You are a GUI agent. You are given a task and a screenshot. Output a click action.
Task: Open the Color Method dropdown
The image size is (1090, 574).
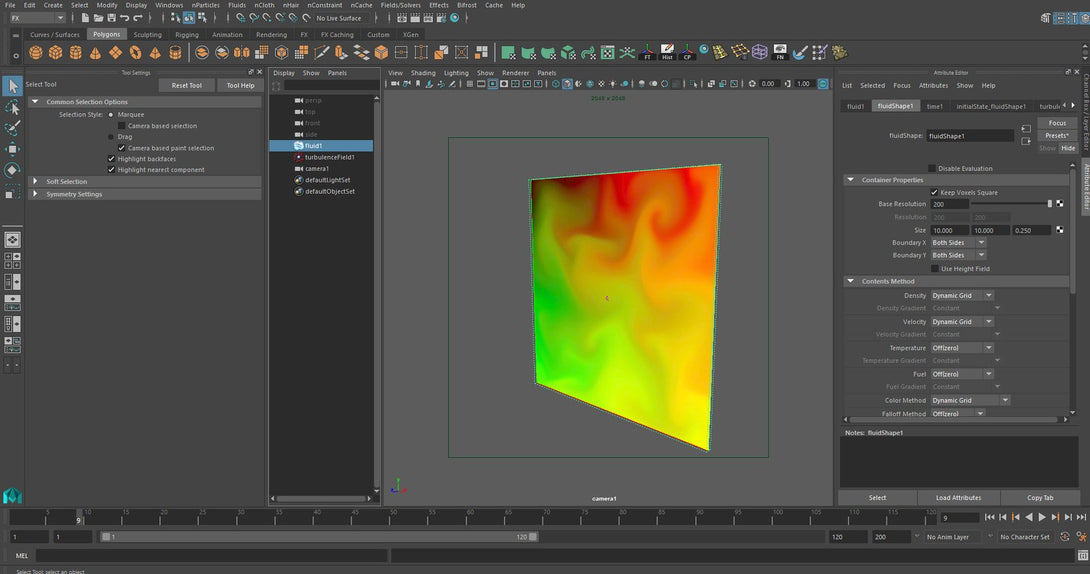click(x=970, y=400)
